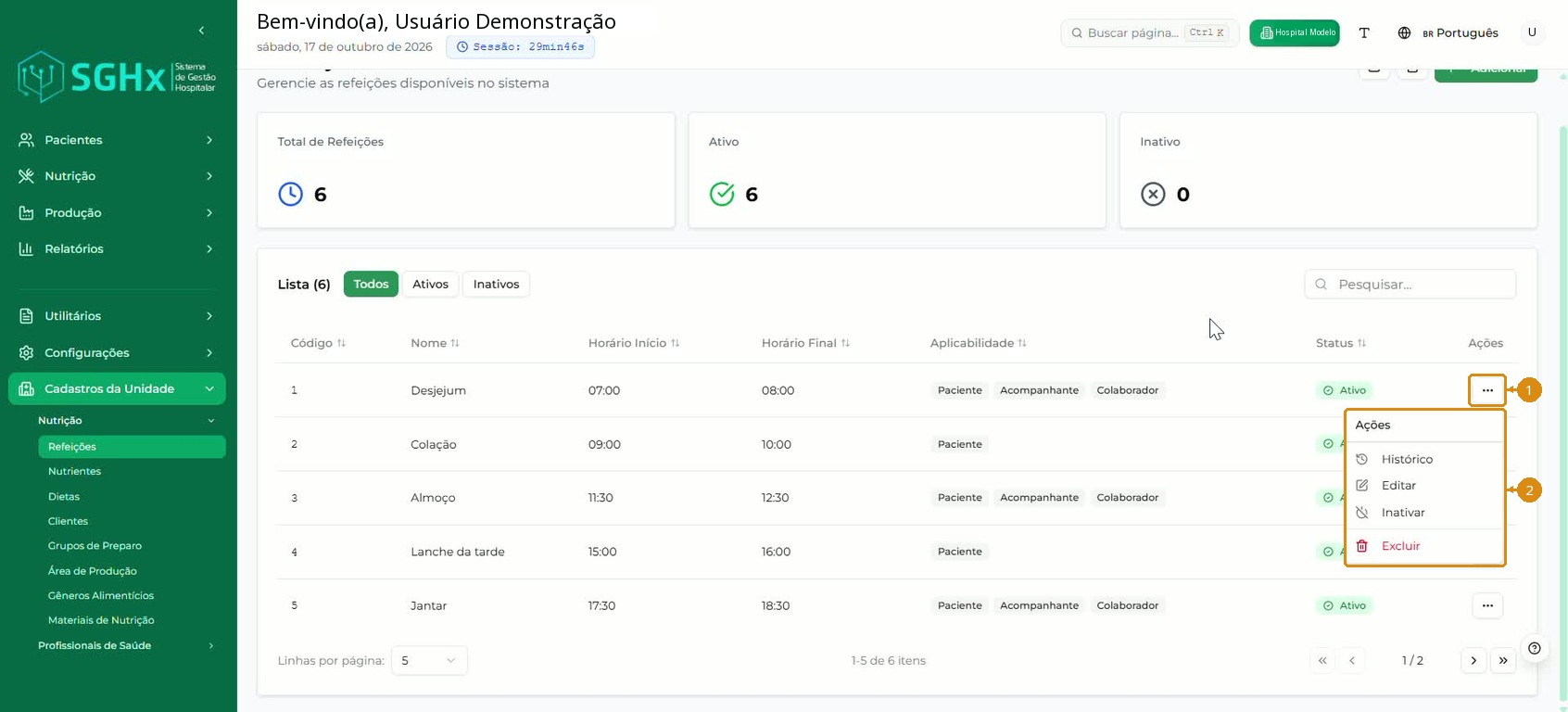The height and width of the screenshot is (712, 1568).
Task: Sort by Horário Início column
Action: (x=634, y=343)
